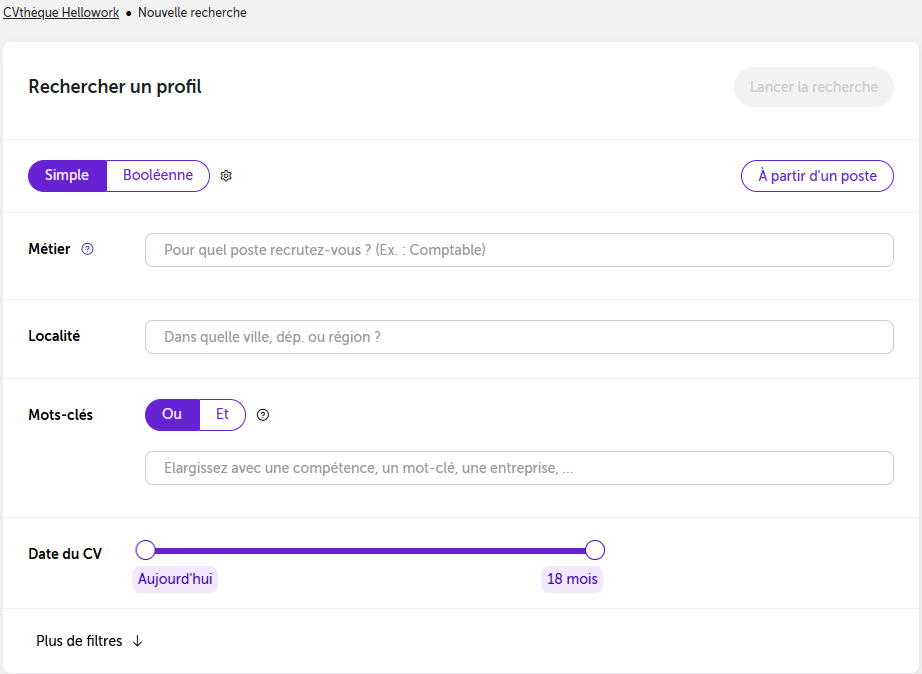Click the Localité label
The height and width of the screenshot is (674, 922).
click(54, 336)
